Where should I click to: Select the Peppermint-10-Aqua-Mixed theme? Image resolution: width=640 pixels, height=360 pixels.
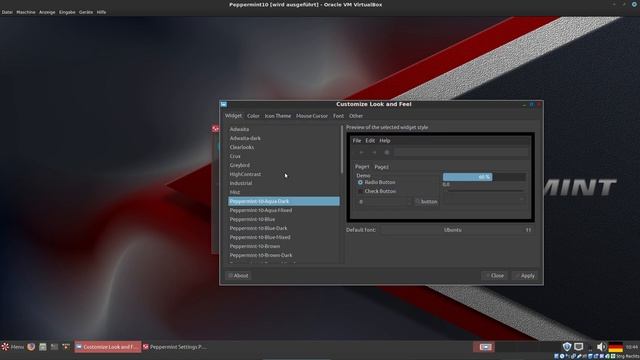284,210
